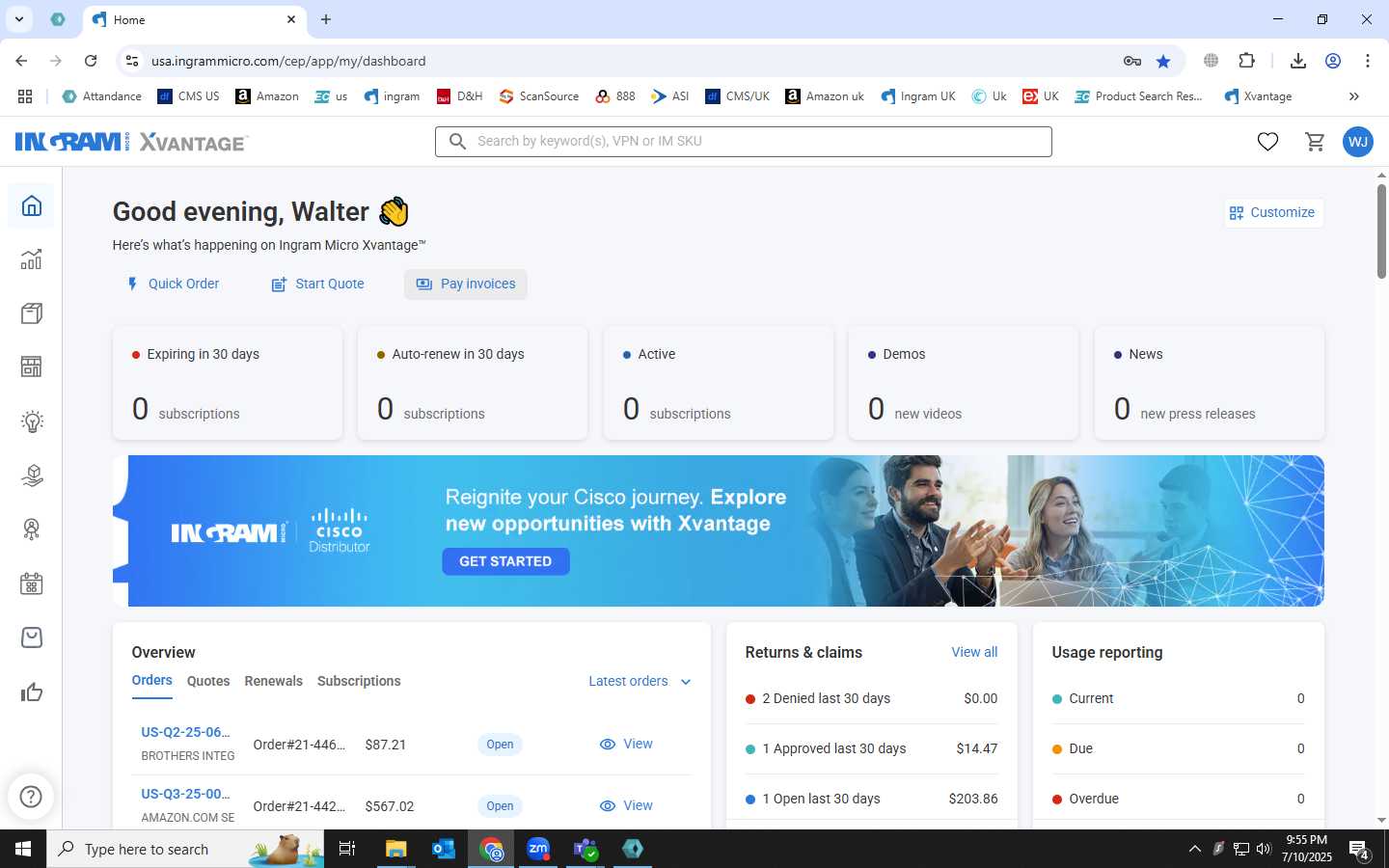This screenshot has height=868, width=1389.
Task: Open the storefront shelves icon in sidebar
Action: (32, 367)
